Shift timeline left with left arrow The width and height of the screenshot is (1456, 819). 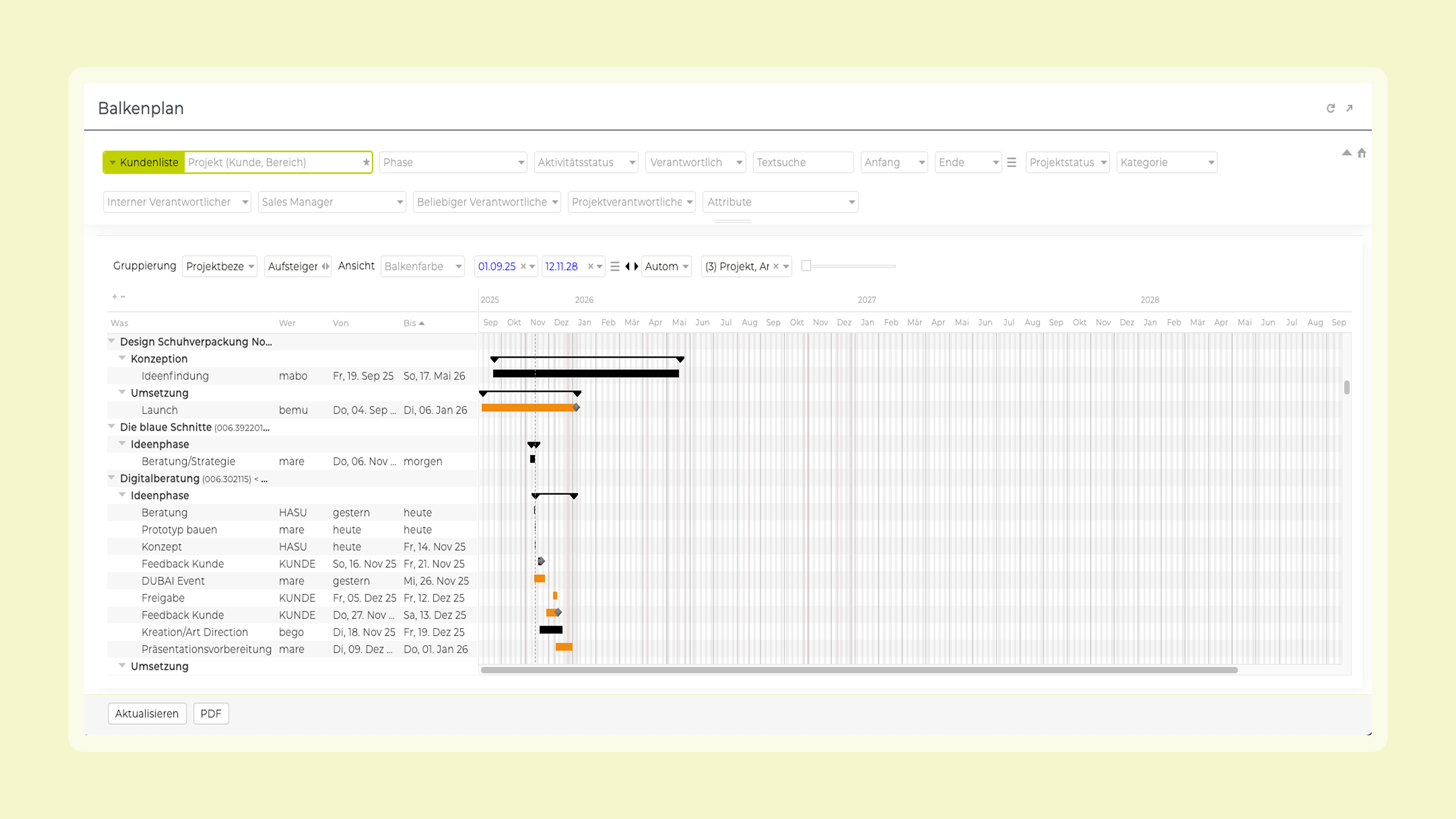click(628, 266)
